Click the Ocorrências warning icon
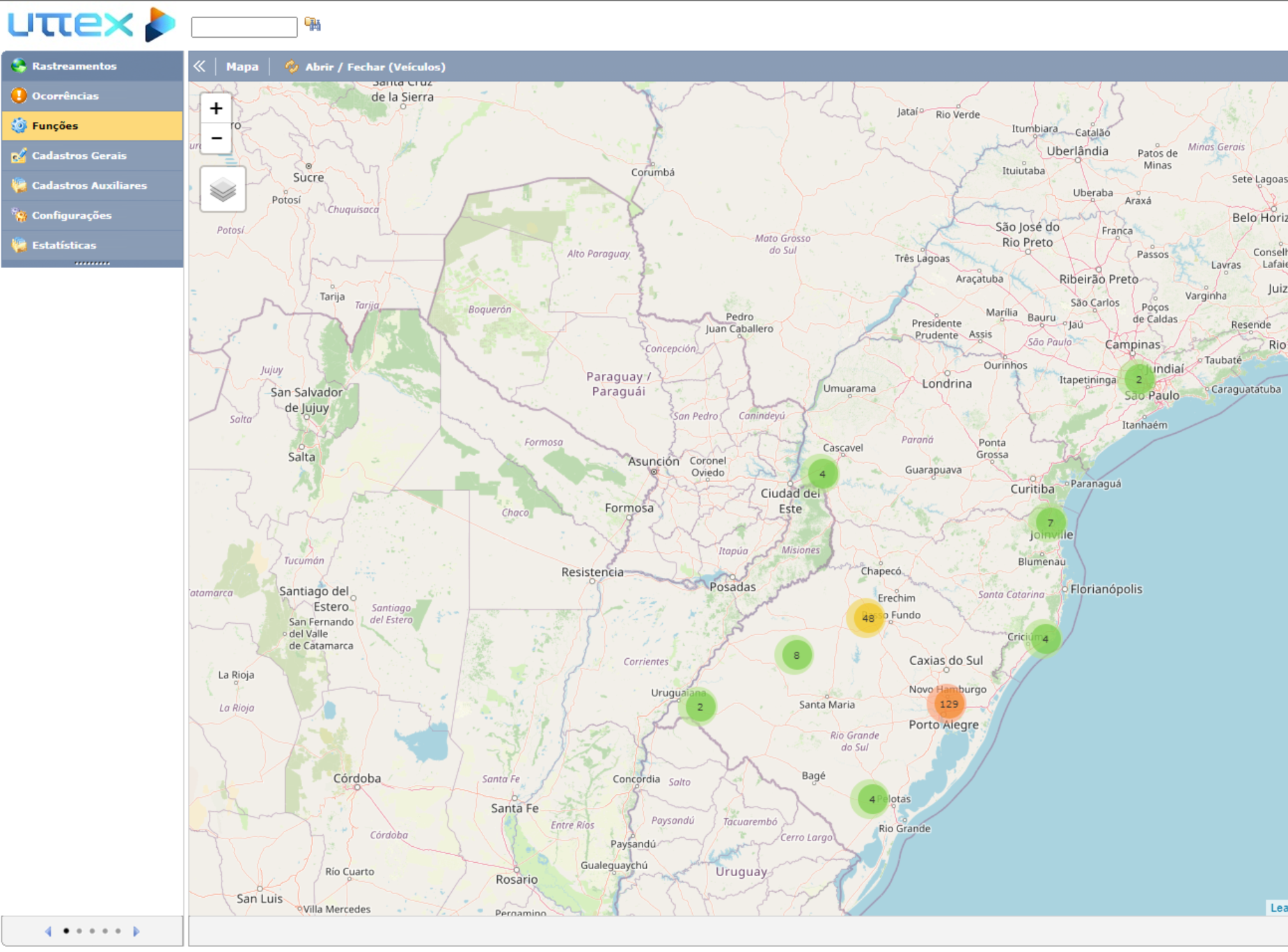This screenshot has width=1288, height=952. click(19, 96)
